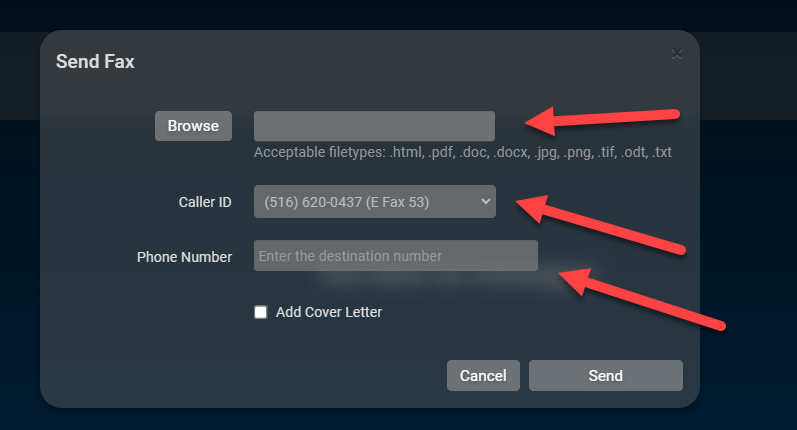Image resolution: width=797 pixels, height=430 pixels.
Task: Open the Caller ID dropdown
Action: pos(375,202)
